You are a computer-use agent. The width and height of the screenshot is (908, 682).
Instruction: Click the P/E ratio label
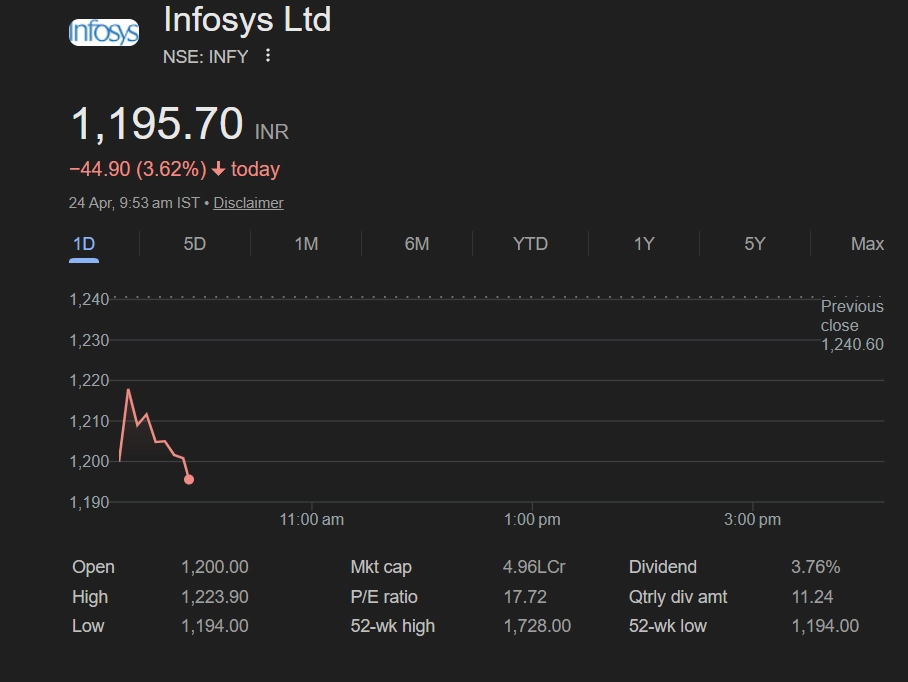click(x=384, y=597)
